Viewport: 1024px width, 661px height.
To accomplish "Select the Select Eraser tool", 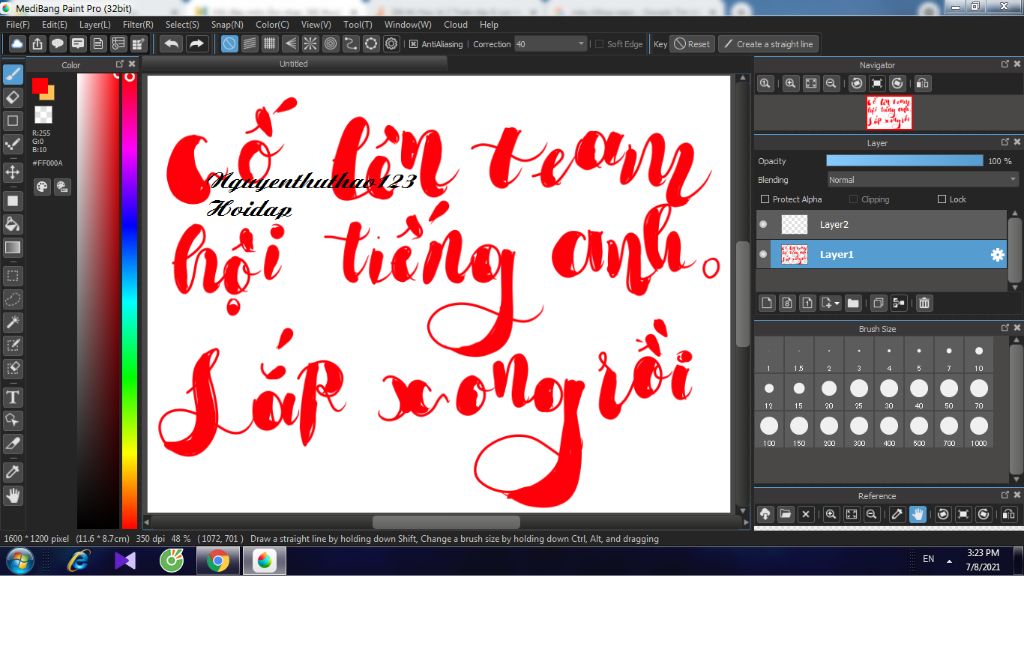I will point(12,368).
